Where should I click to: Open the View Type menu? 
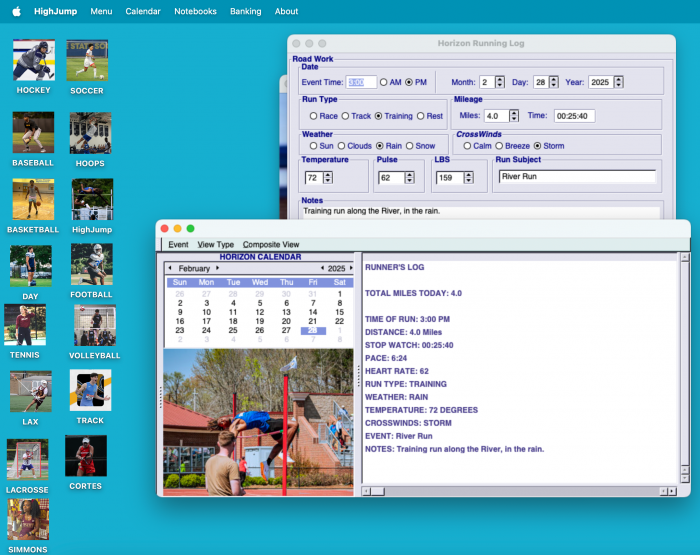[215, 244]
